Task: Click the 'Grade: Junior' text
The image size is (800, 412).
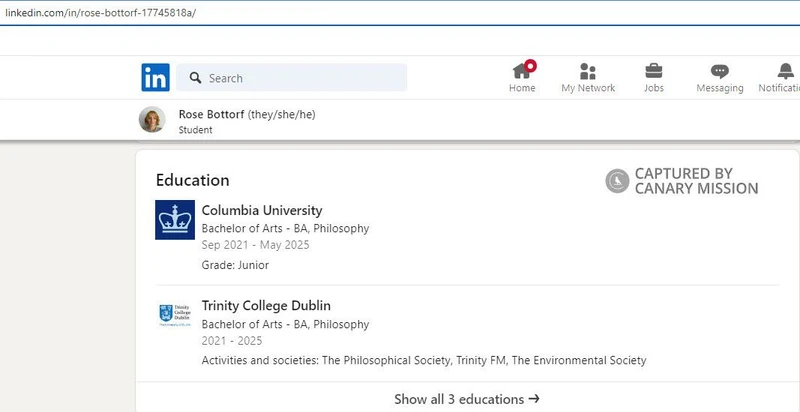Action: coord(235,265)
